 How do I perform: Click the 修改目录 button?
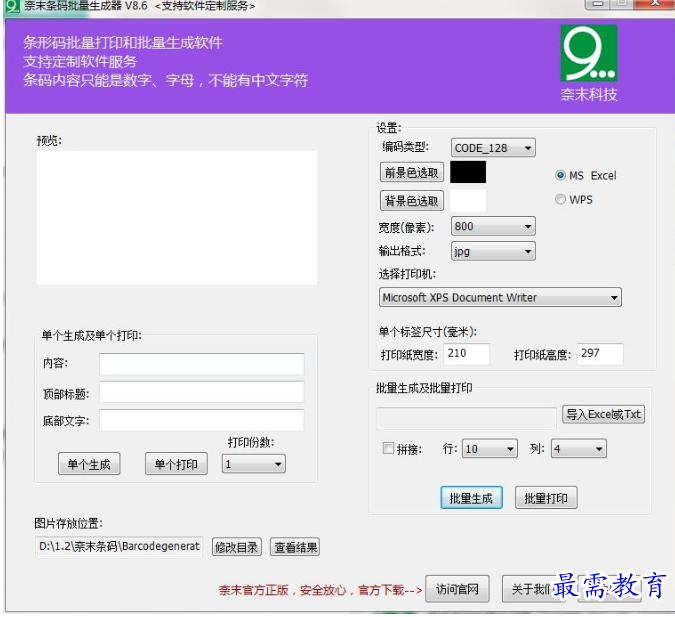click(236, 547)
